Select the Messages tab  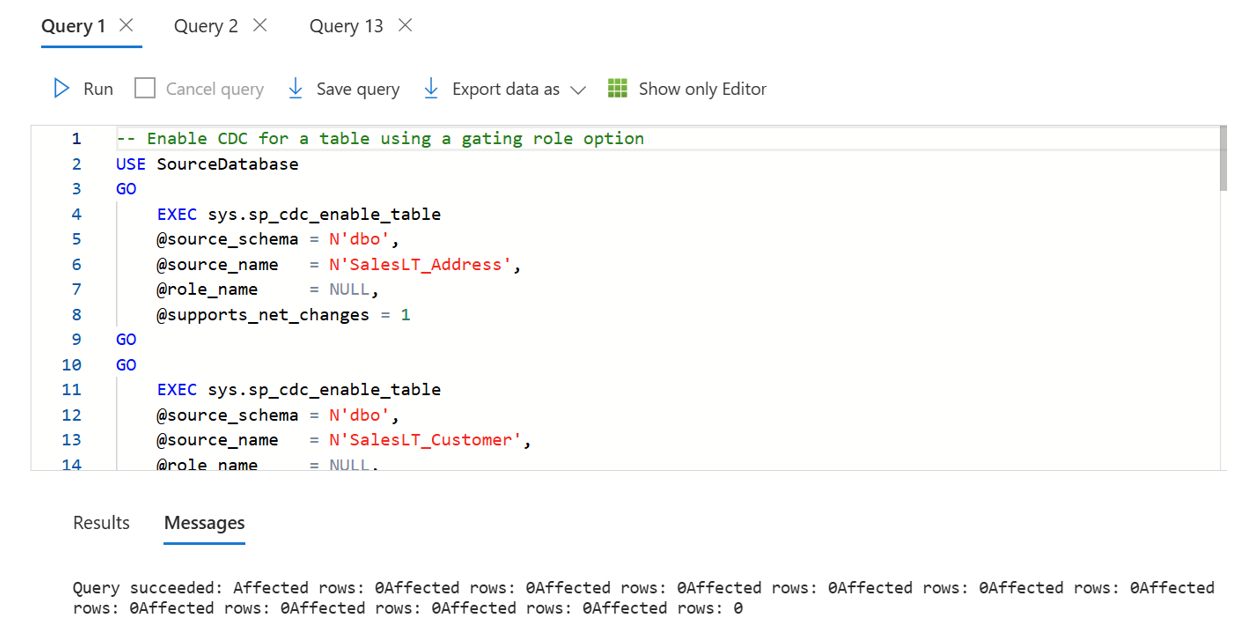pos(204,523)
